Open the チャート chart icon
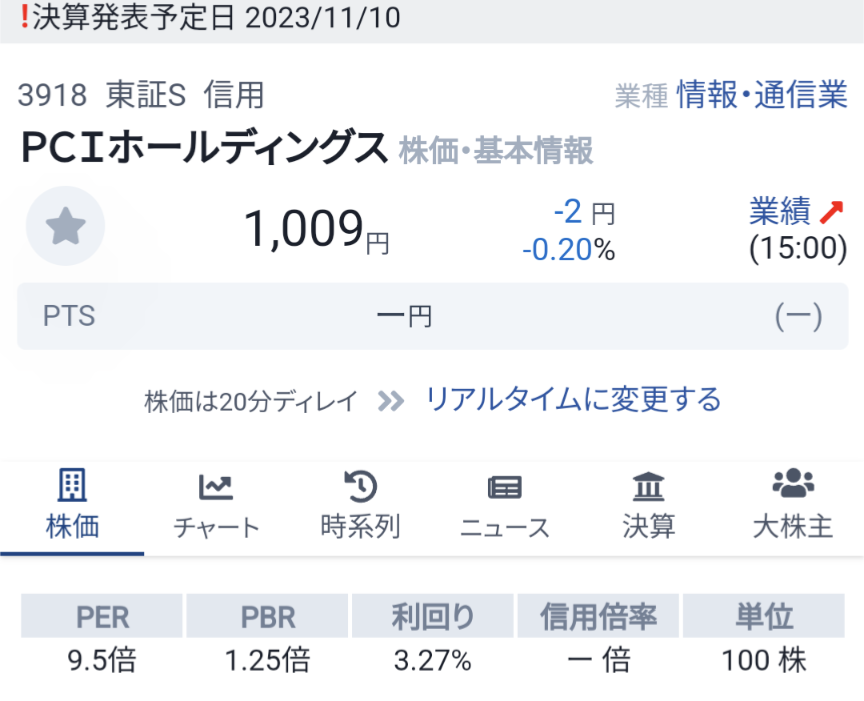This screenshot has width=864, height=701. pyautogui.click(x=216, y=487)
